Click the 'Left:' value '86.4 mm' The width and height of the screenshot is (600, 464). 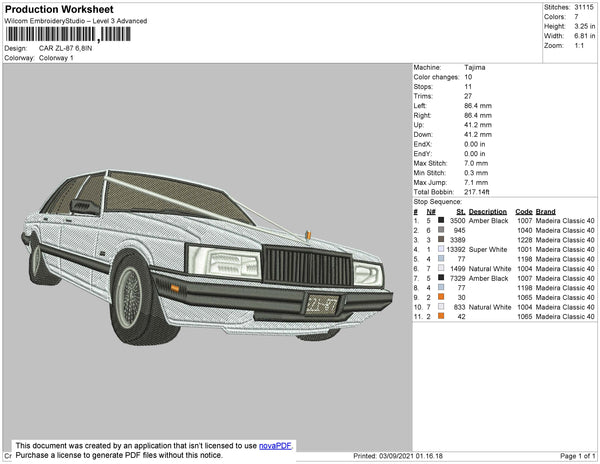[x=478, y=106]
